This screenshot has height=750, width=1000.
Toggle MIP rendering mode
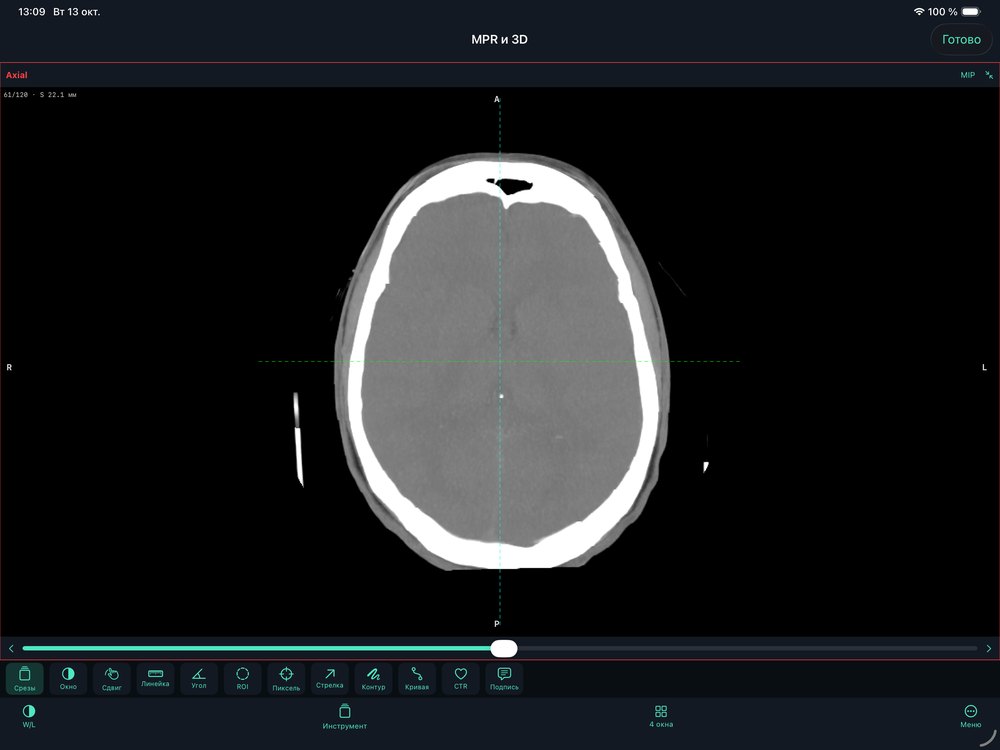(967, 75)
